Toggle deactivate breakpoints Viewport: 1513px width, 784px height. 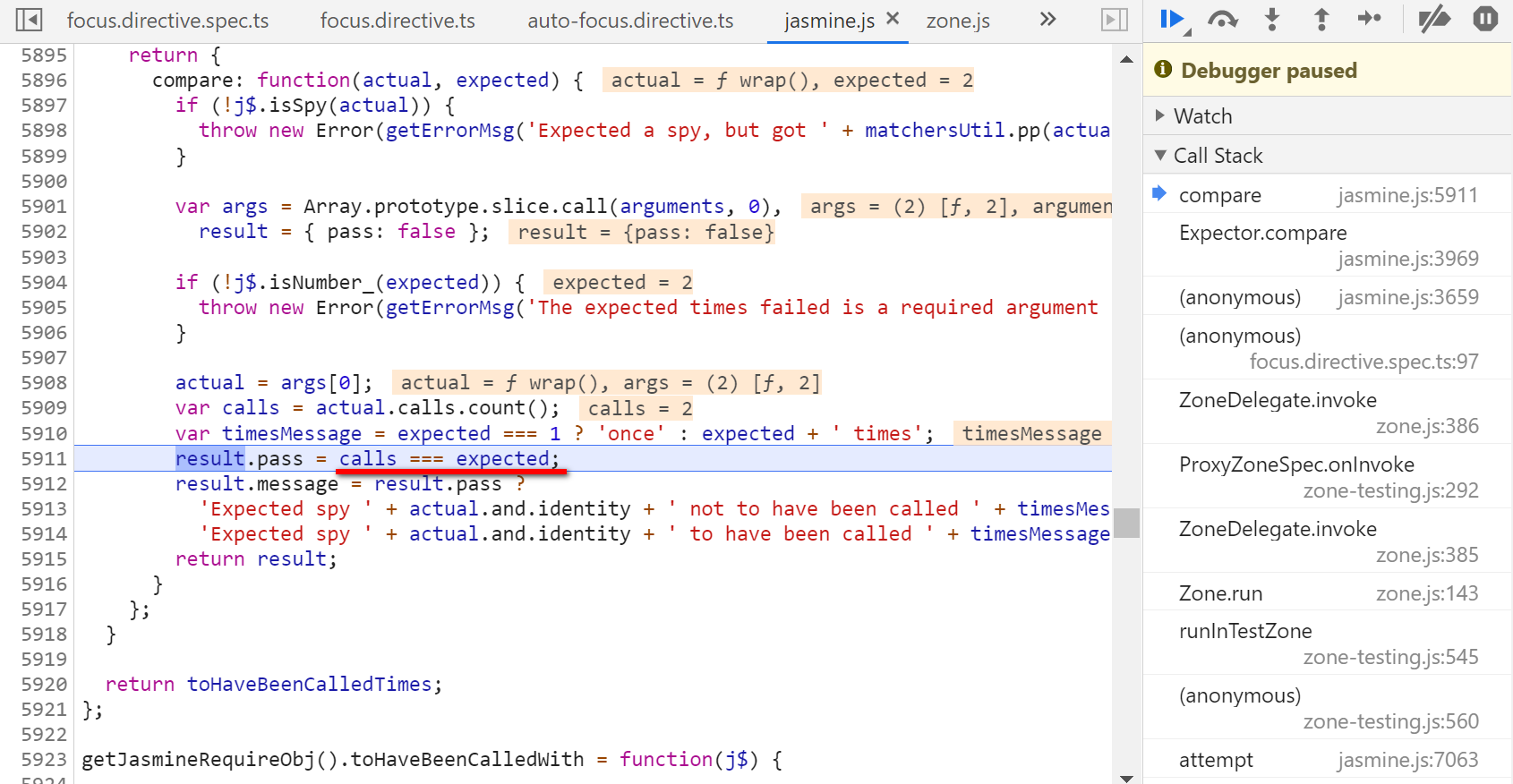(1435, 19)
